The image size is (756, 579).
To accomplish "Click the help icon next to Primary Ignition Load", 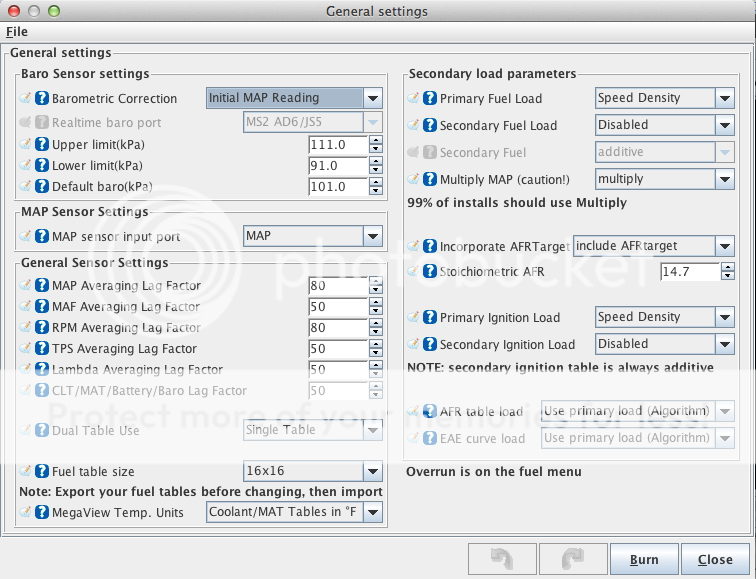I will point(430,318).
